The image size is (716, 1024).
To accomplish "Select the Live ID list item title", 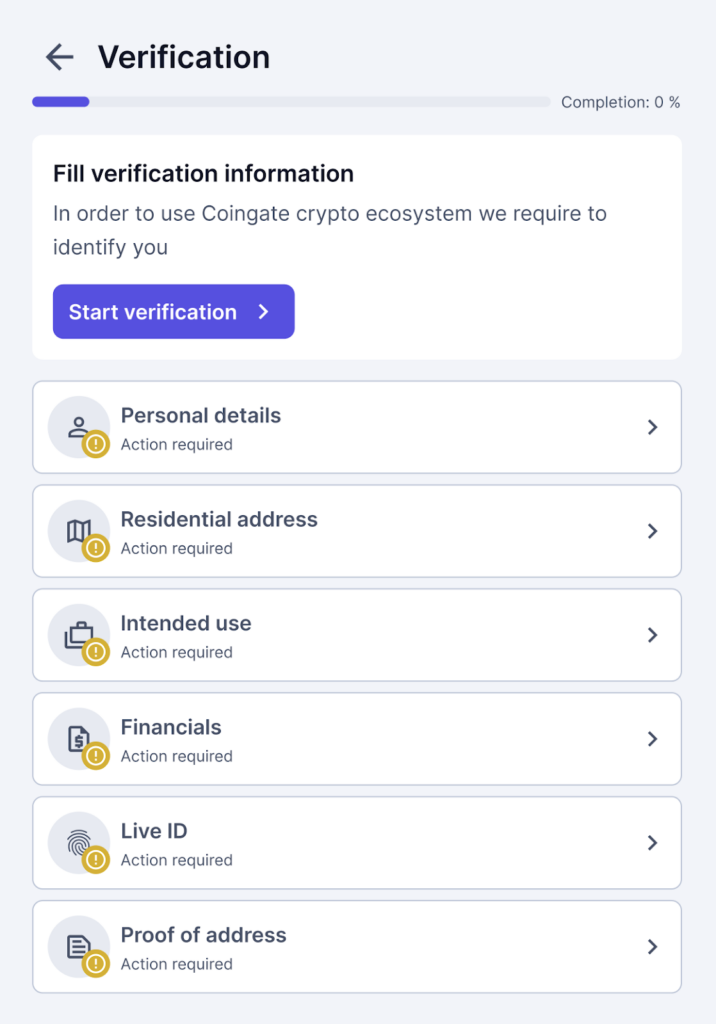I will [154, 831].
